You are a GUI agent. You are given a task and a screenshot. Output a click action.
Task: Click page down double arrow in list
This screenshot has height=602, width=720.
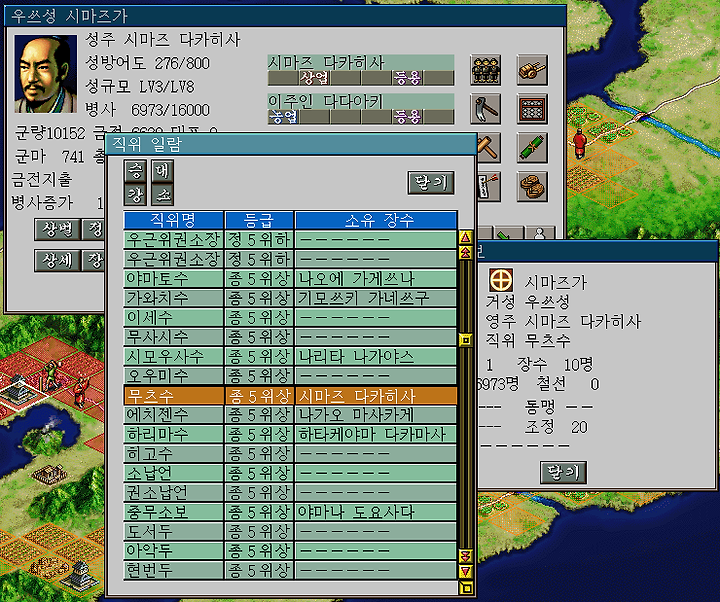(466, 557)
